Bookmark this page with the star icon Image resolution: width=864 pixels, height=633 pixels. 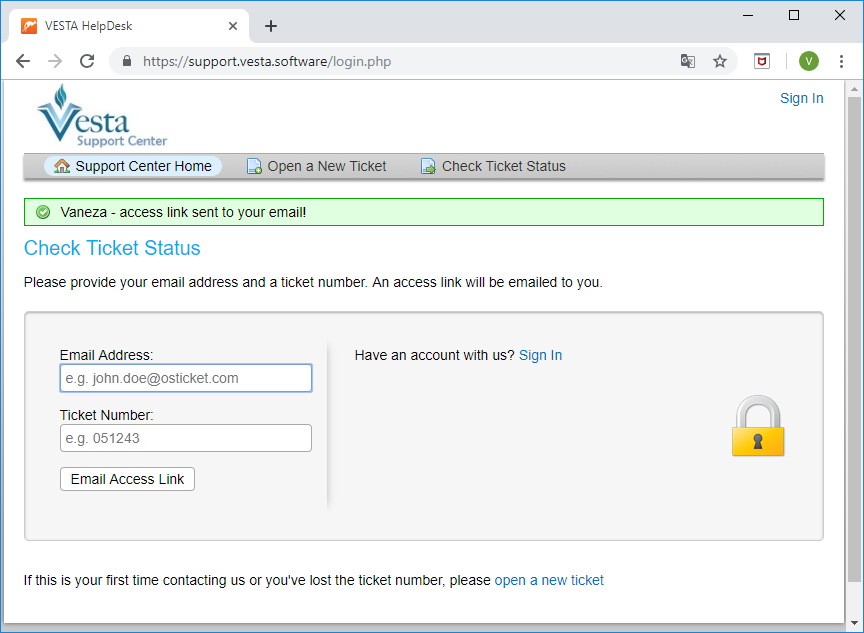click(x=719, y=61)
